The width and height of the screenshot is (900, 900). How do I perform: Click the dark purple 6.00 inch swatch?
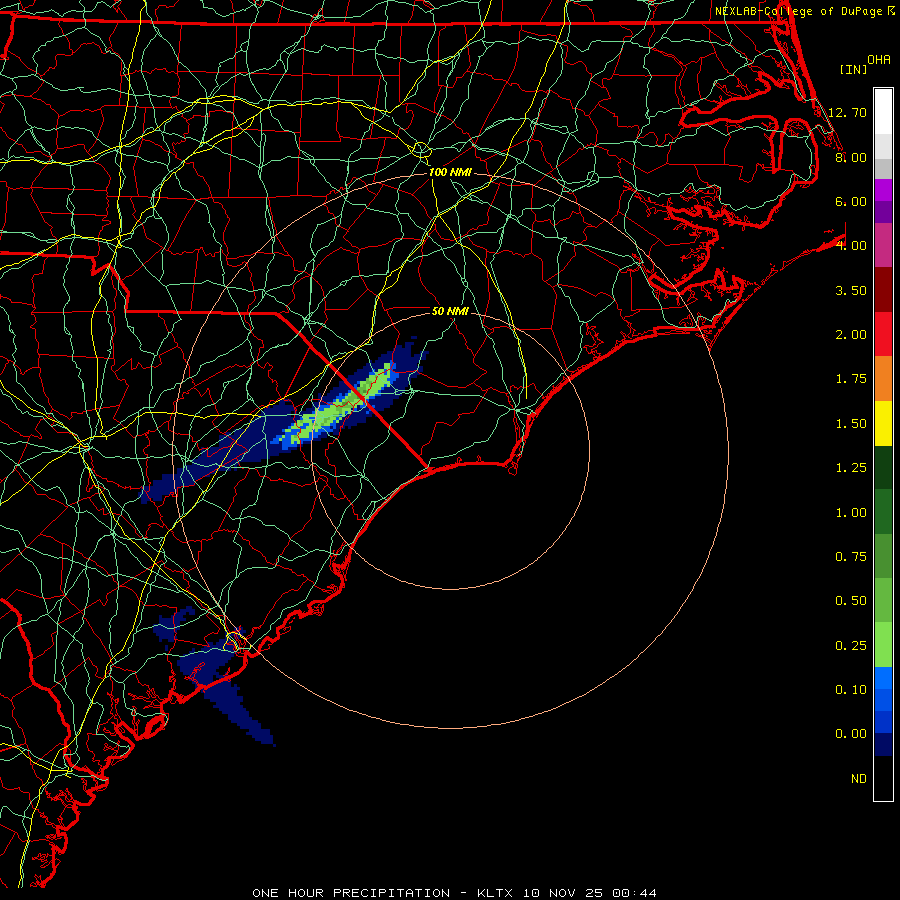(883, 212)
